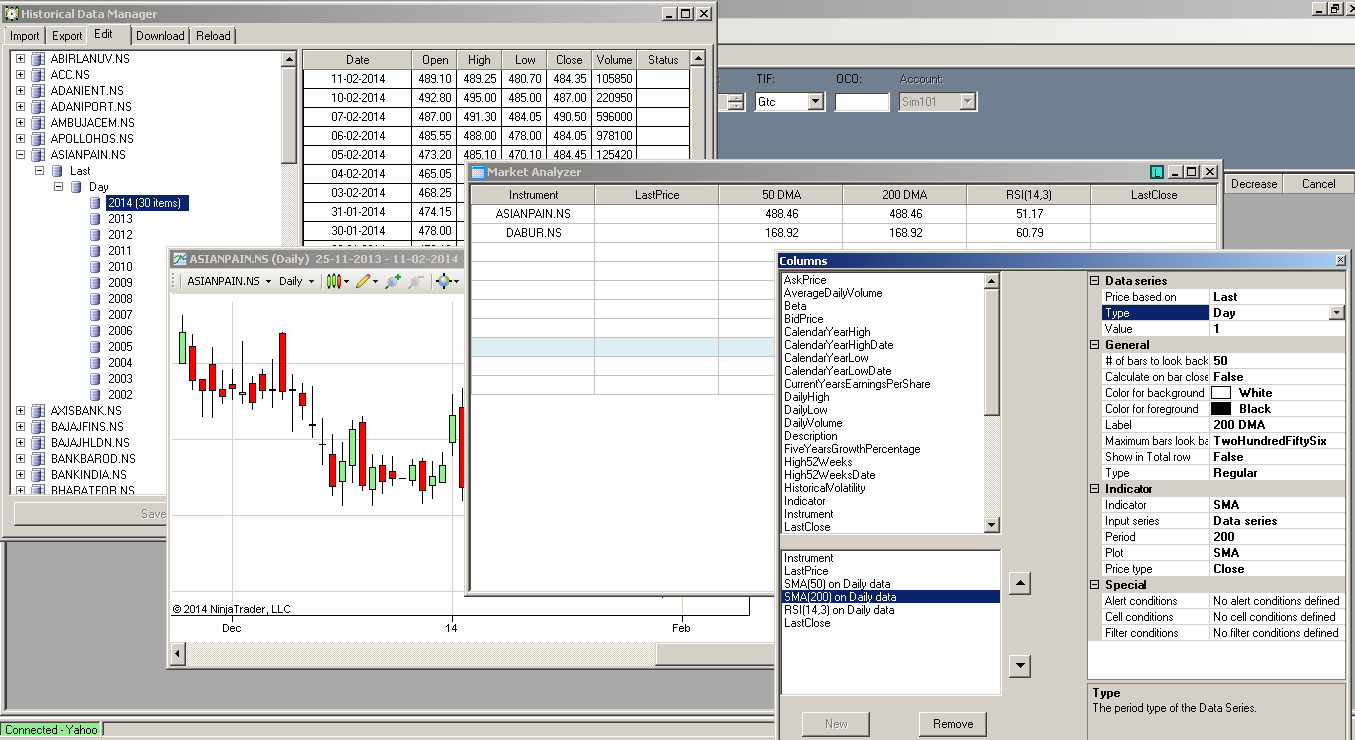
Task: Collapse the Special property group
Action: pos(1095,585)
